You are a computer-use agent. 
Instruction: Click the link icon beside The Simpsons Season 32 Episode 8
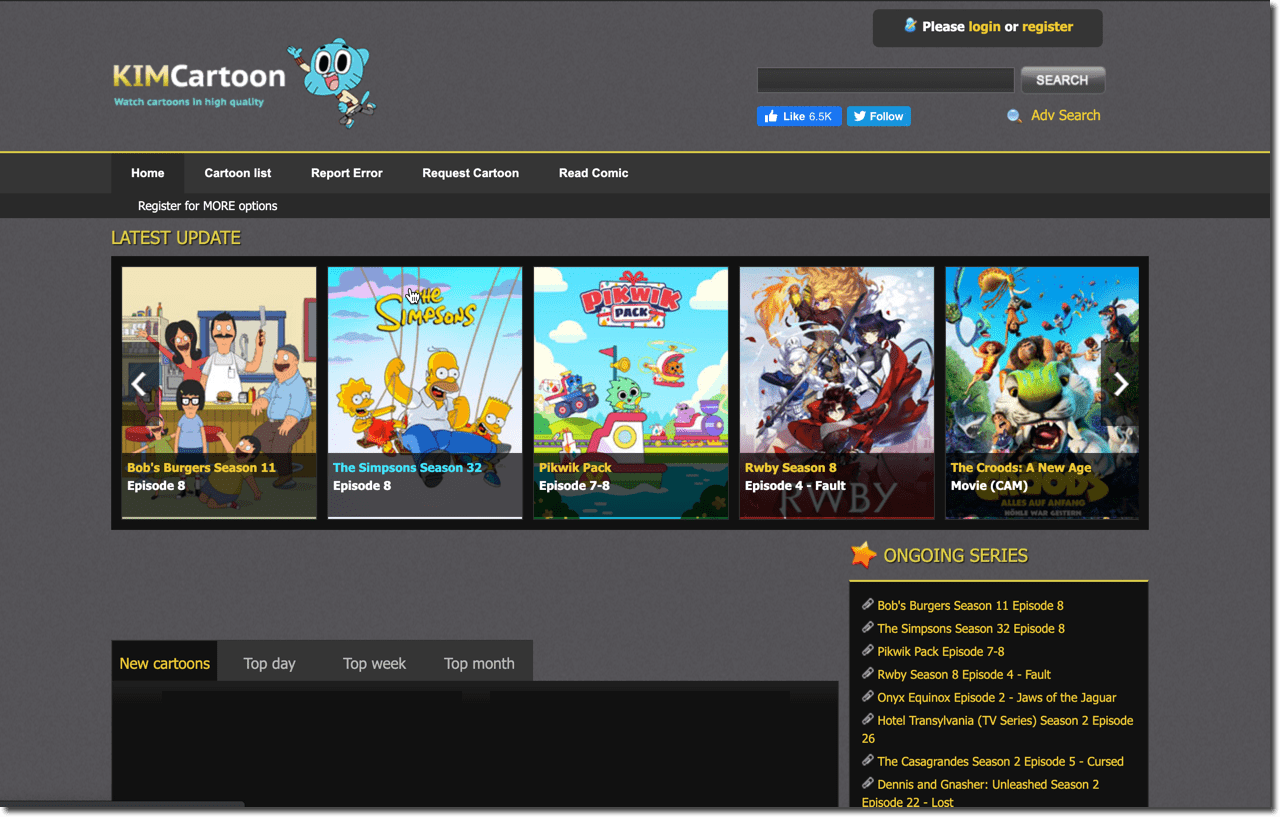[x=868, y=628]
